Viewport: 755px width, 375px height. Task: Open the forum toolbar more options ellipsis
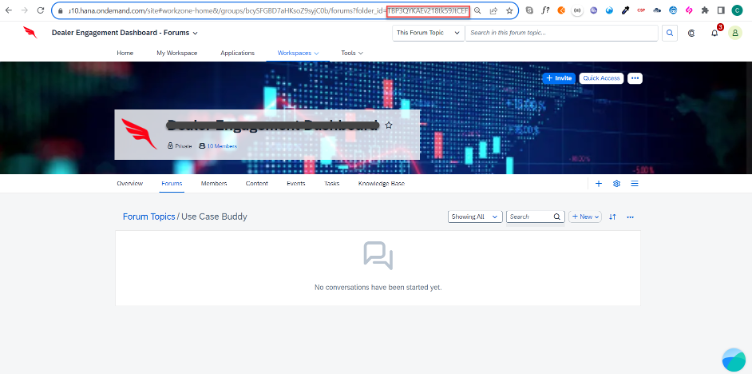630,217
